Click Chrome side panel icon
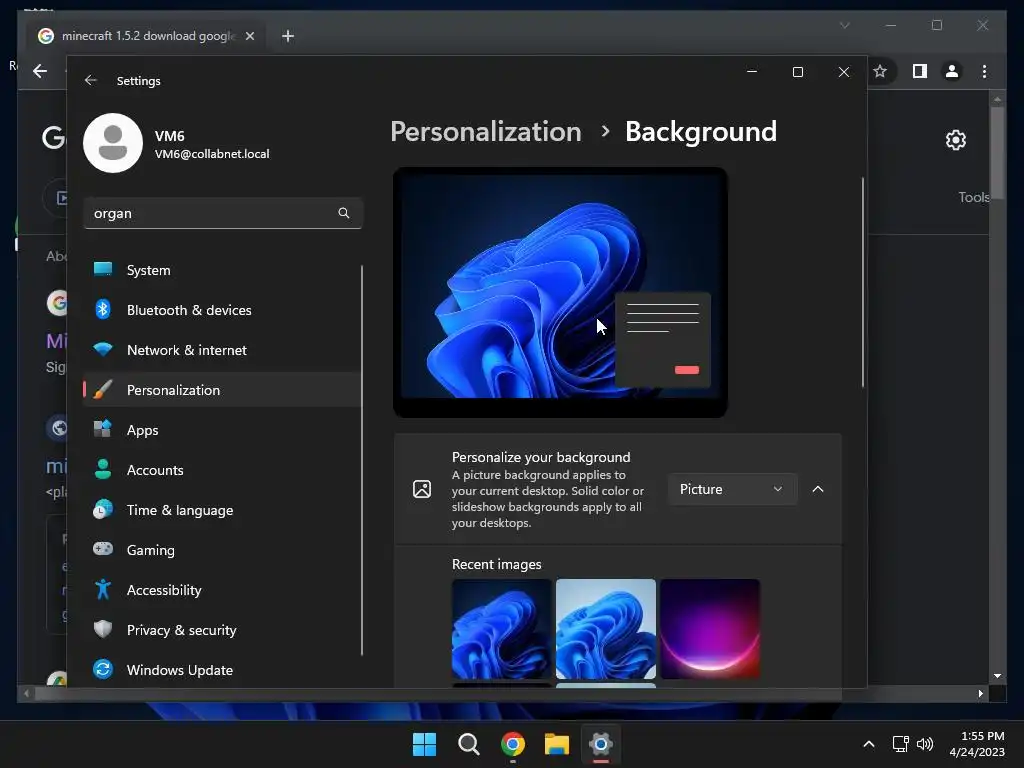Screen dimensions: 1024x768 (920, 71)
